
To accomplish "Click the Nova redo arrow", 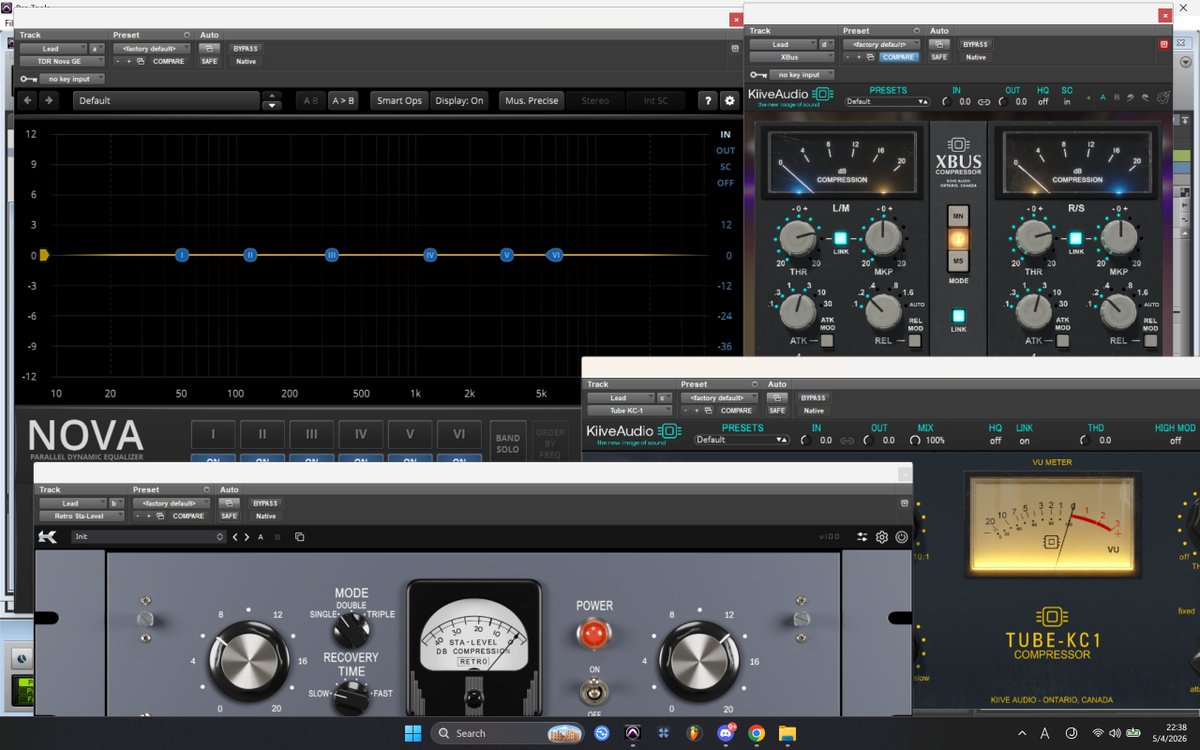I will (48, 100).
